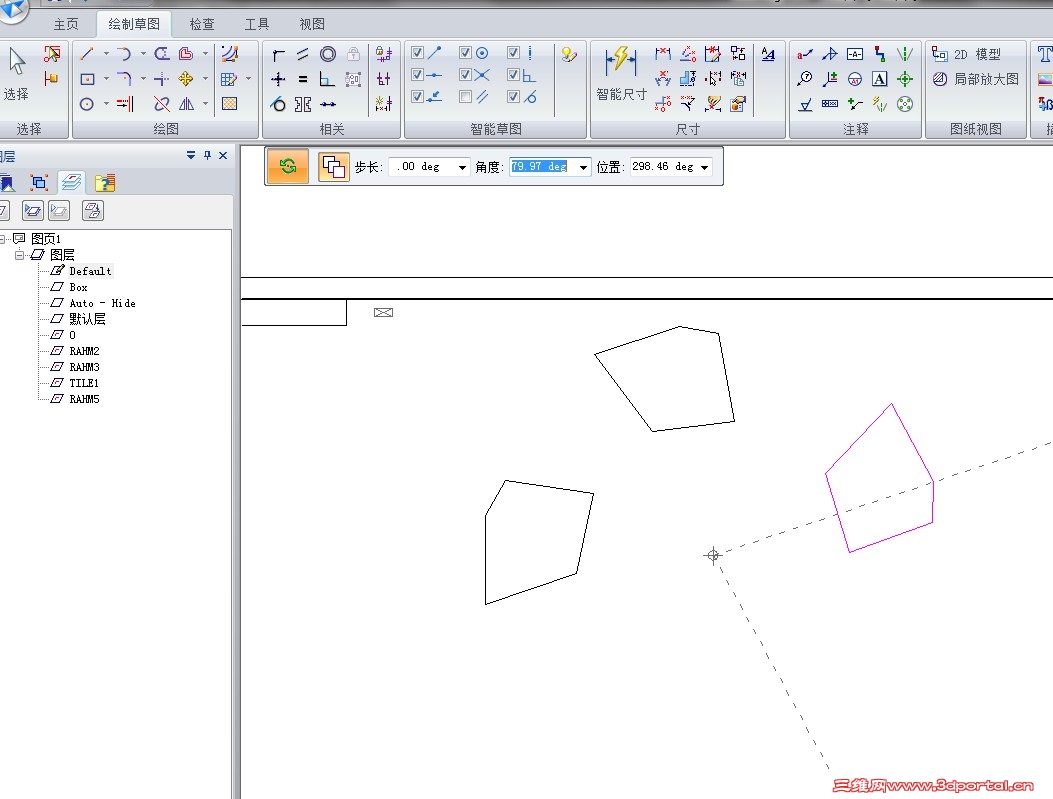Switch to the 主页 tab
Image resolution: width=1053 pixels, height=799 pixels.
tap(66, 24)
